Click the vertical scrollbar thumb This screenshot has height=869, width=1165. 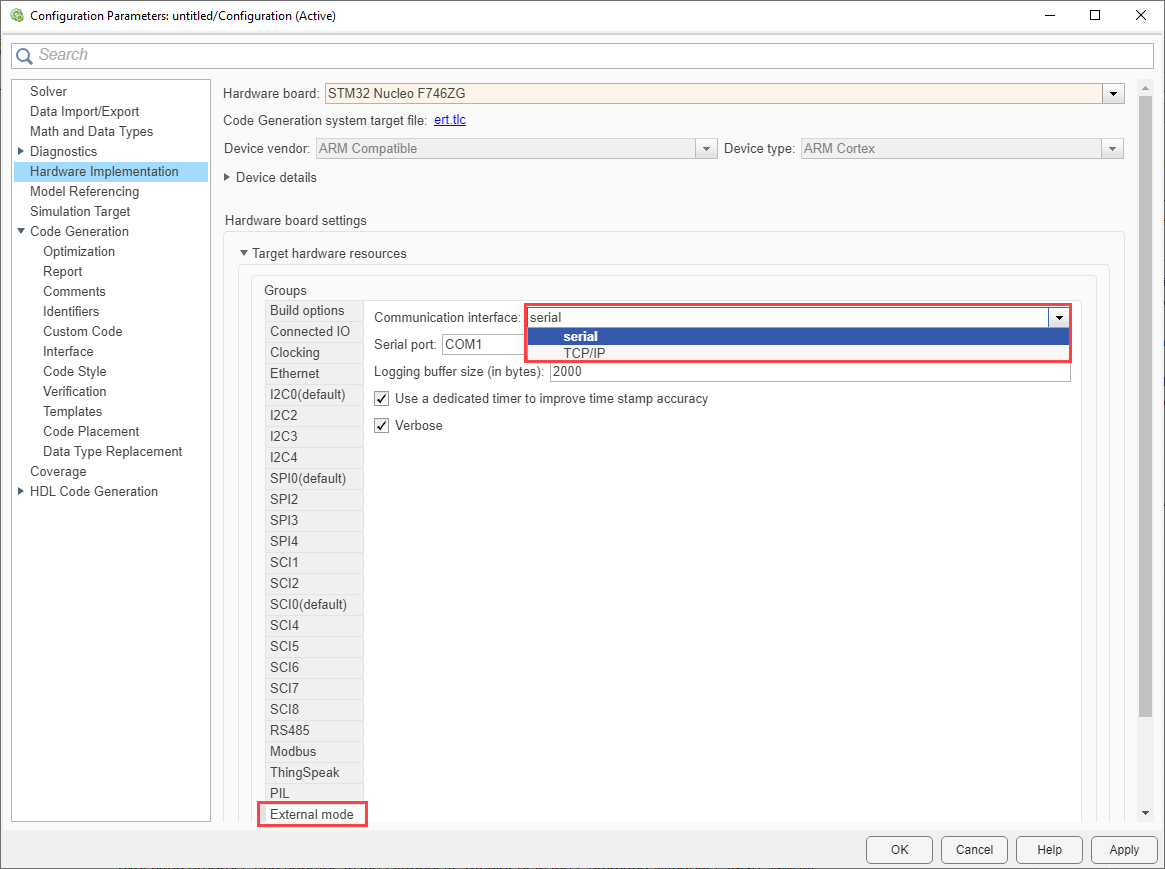pyautogui.click(x=1145, y=406)
